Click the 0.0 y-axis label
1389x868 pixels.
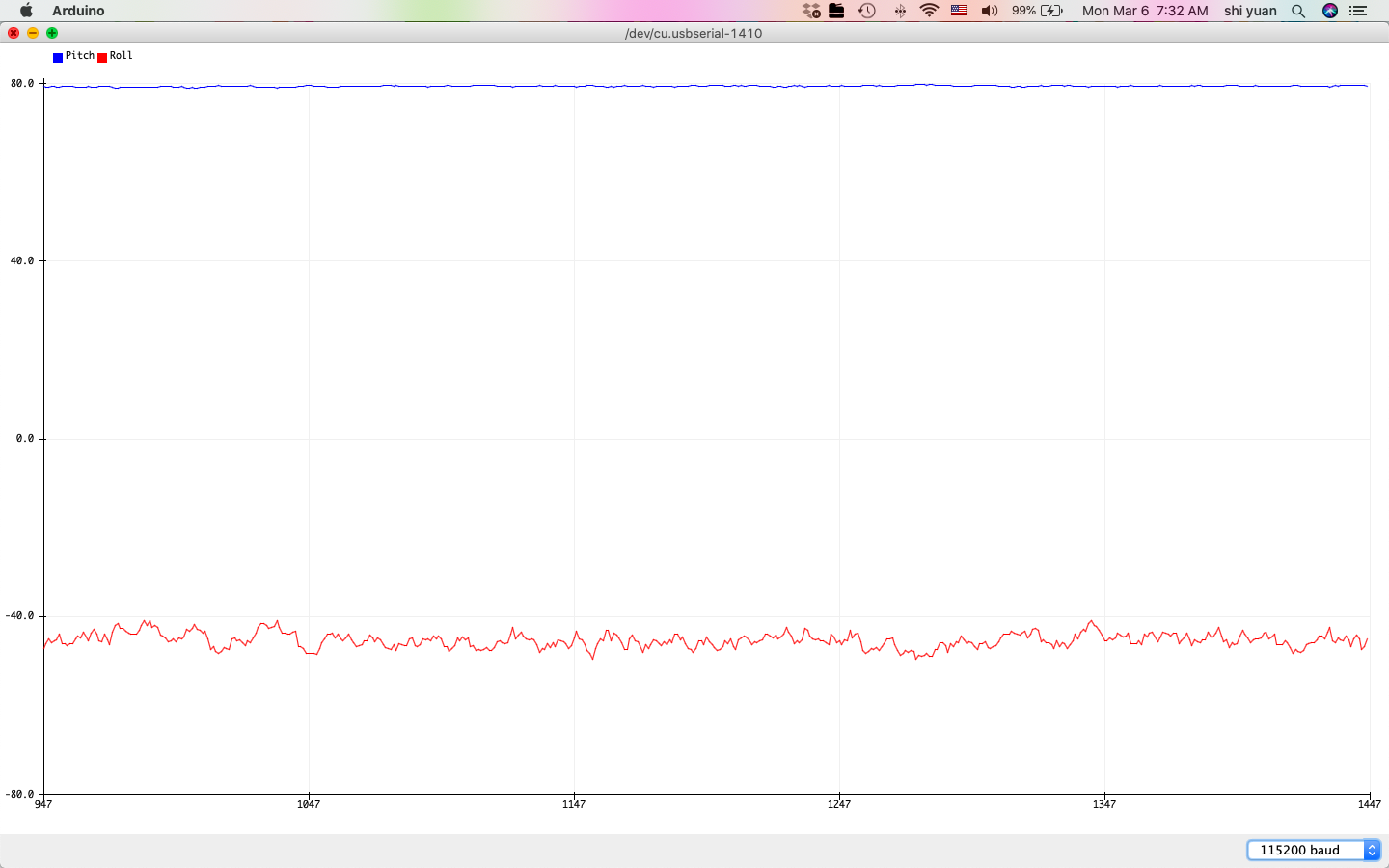pyautogui.click(x=25, y=439)
